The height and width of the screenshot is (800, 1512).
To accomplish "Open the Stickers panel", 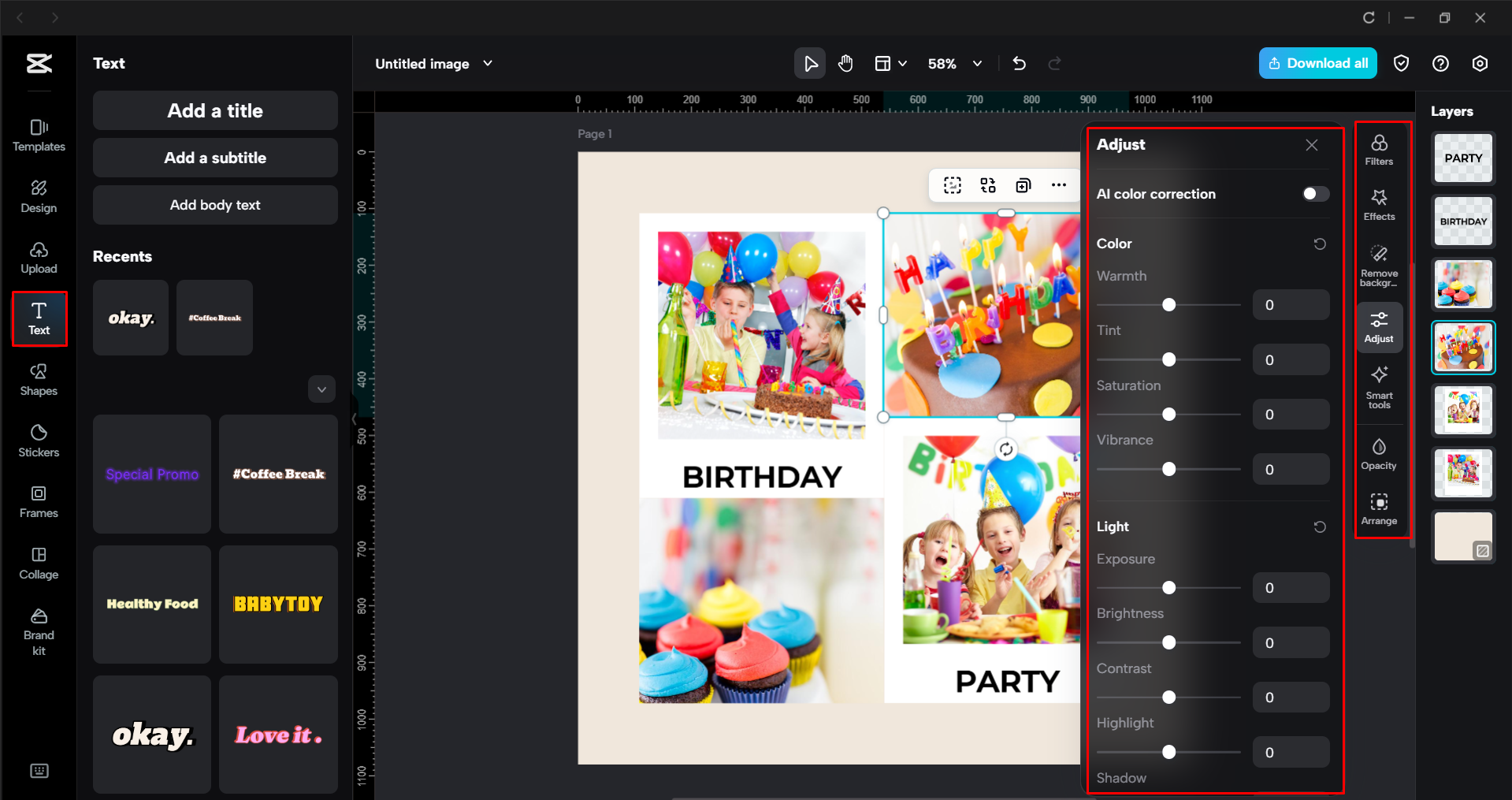I will click(39, 441).
